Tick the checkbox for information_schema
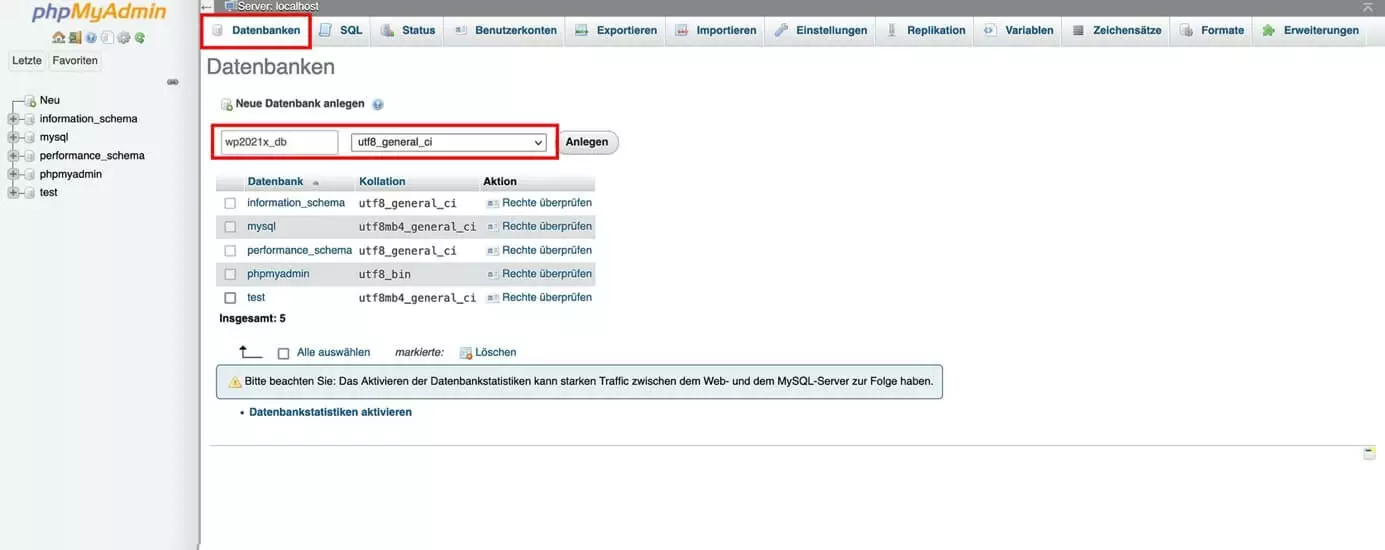 point(230,203)
